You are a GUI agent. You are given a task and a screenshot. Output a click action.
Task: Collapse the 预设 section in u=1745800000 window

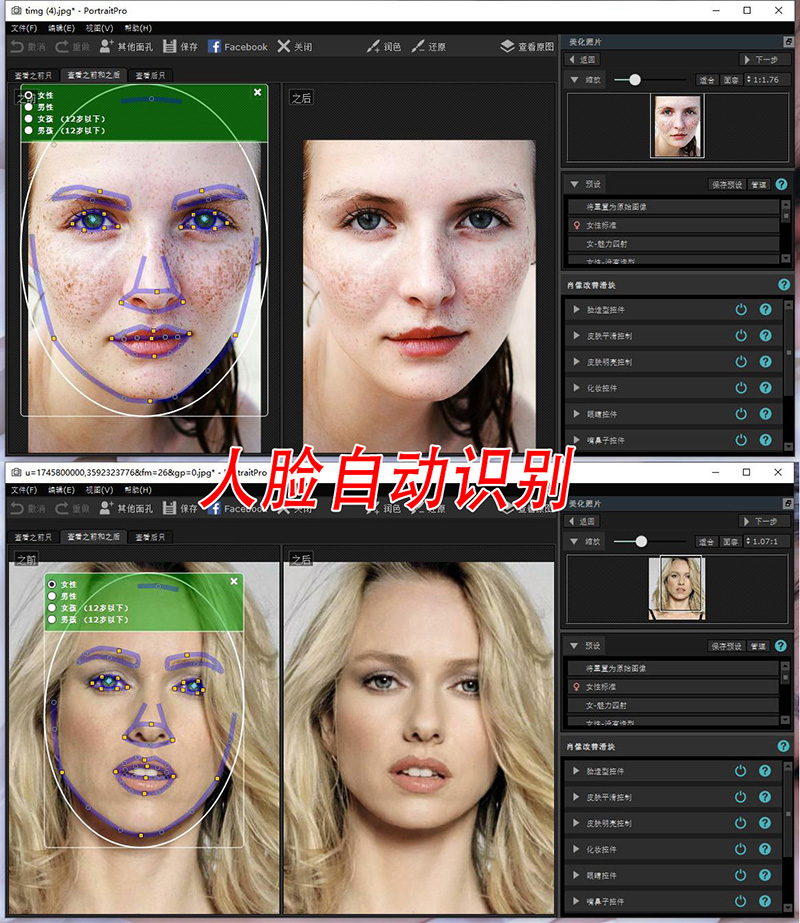(574, 646)
